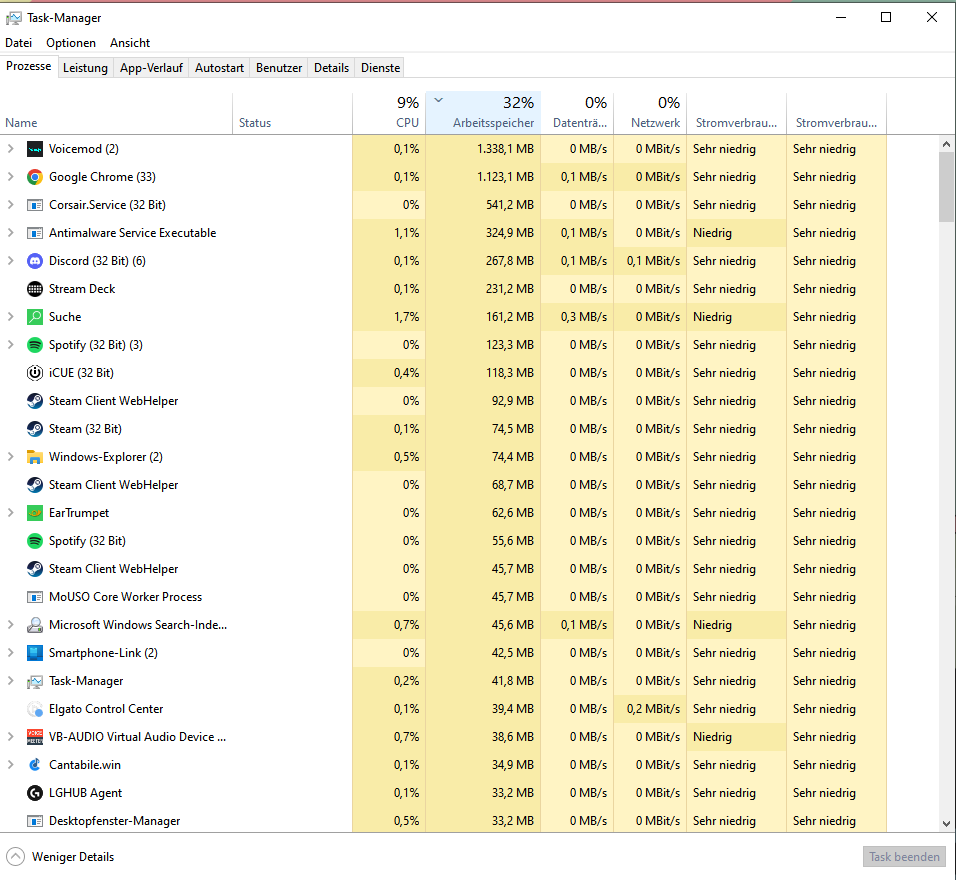Click the Antimalware Service Executable icon
The width and height of the screenshot is (956, 880).
(x=35, y=233)
